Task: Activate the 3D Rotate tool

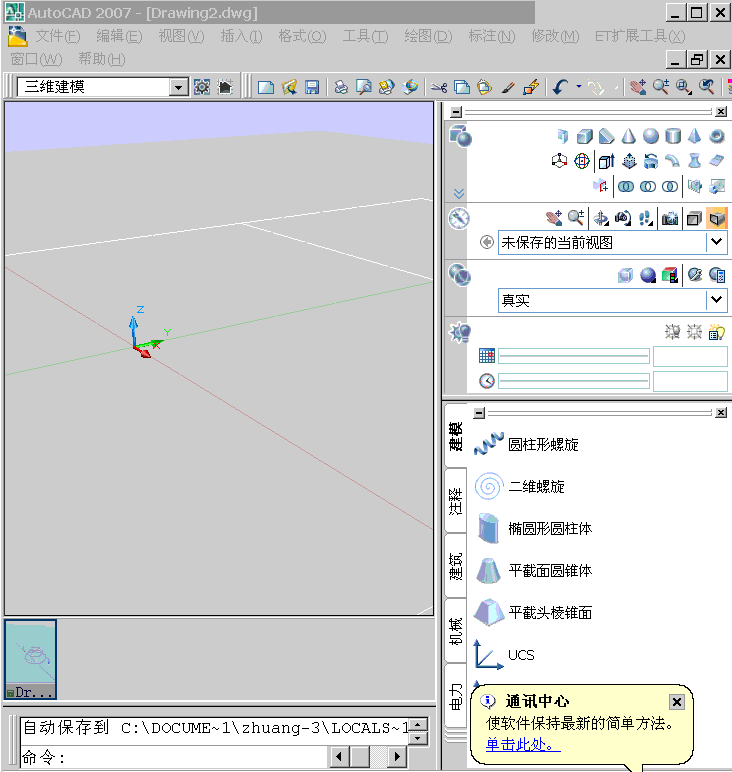Action: (581, 161)
